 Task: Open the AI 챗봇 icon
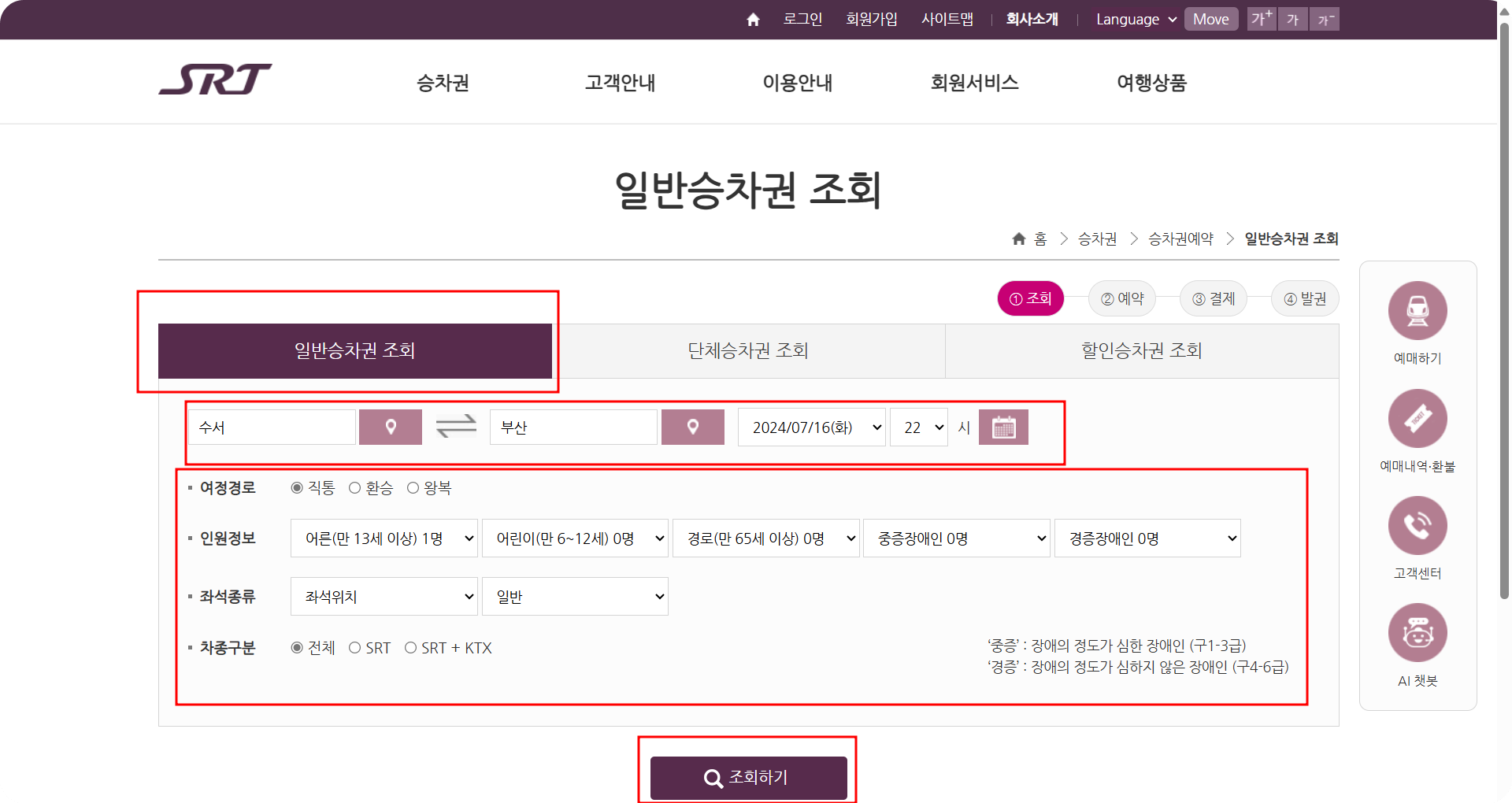1417,632
